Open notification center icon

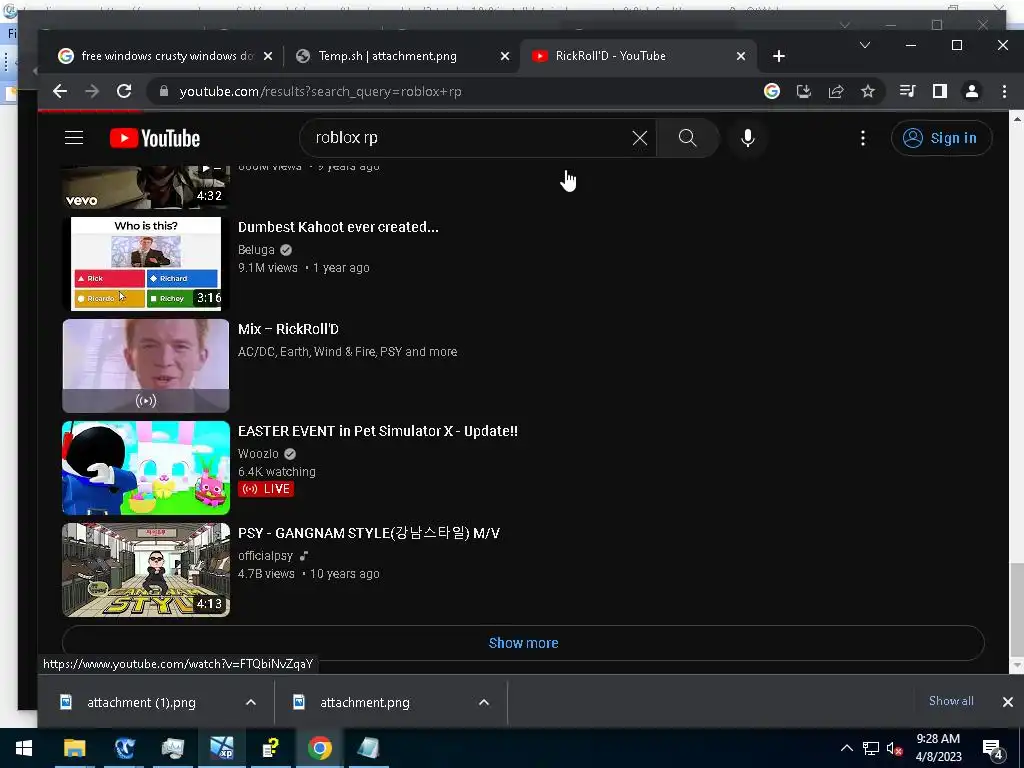tap(993, 750)
